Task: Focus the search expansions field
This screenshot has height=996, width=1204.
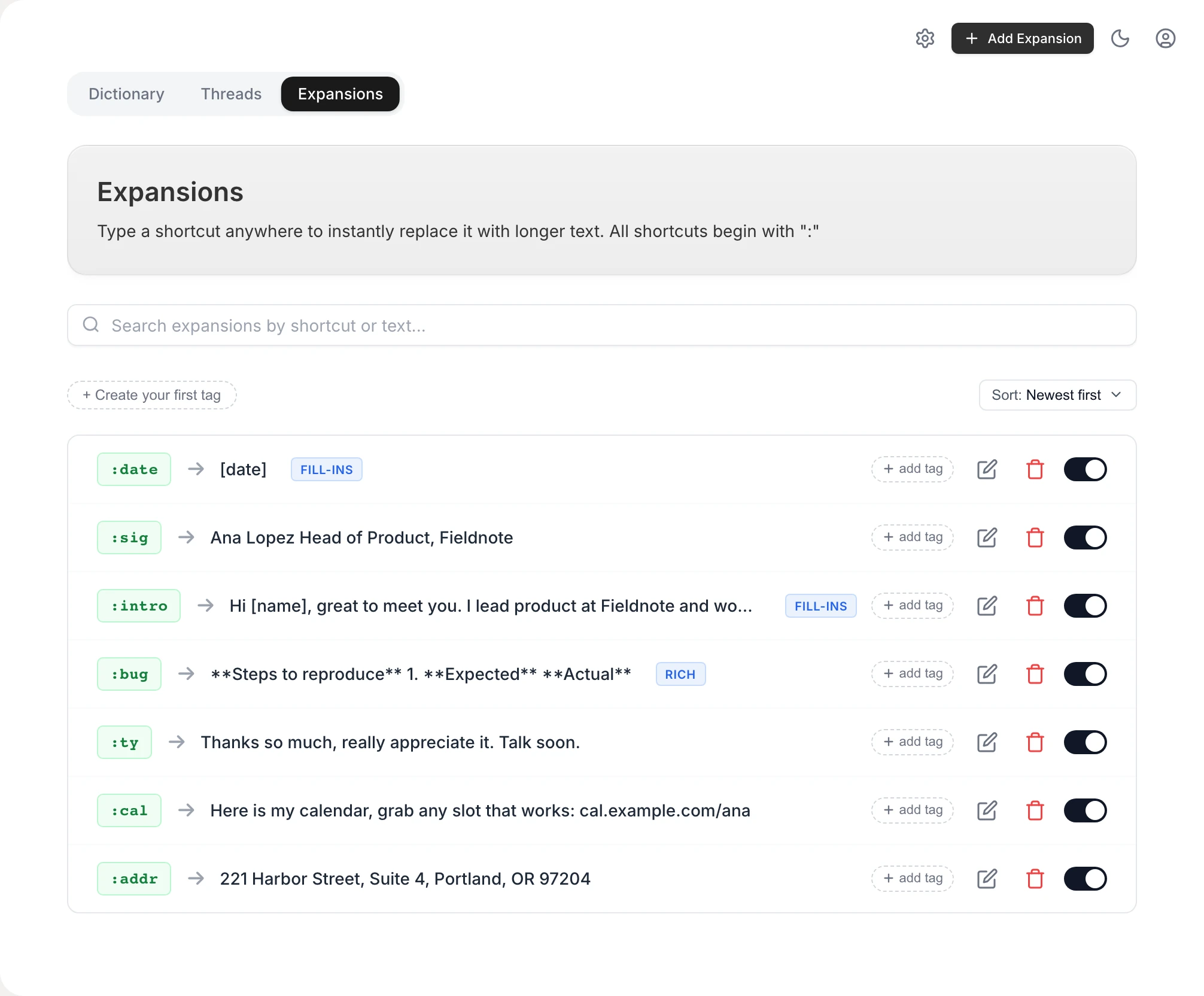Action: pyautogui.click(x=601, y=325)
